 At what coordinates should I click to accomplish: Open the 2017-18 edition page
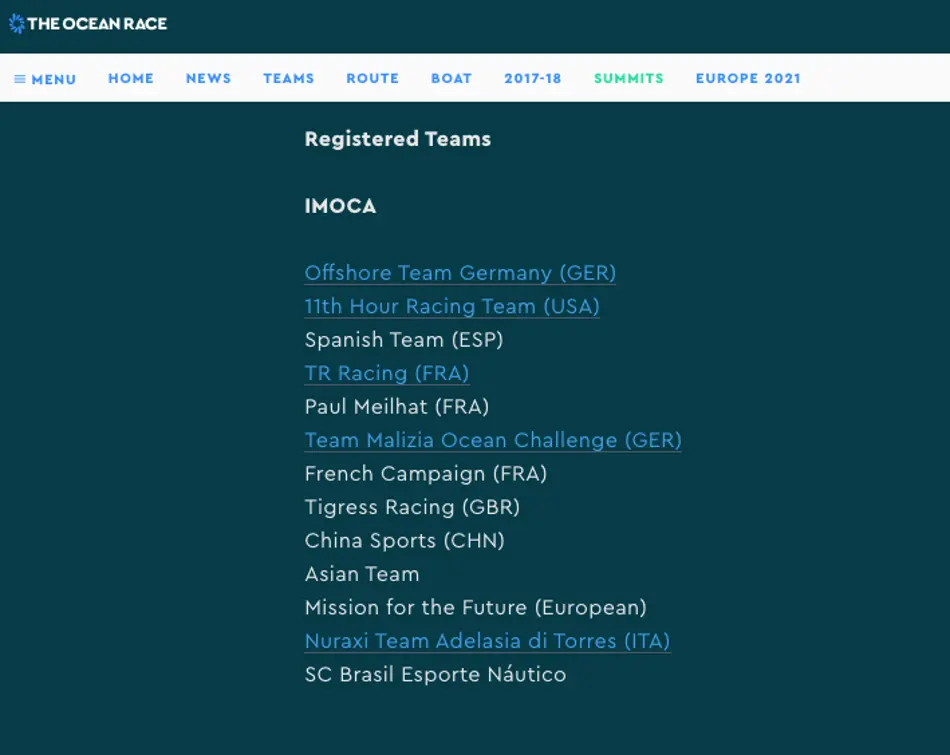click(x=533, y=78)
